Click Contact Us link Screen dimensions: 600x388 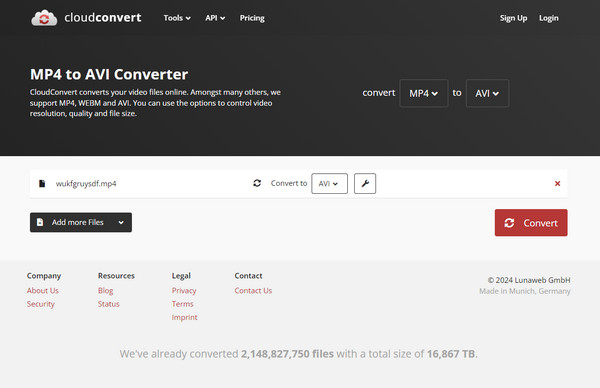pos(253,290)
